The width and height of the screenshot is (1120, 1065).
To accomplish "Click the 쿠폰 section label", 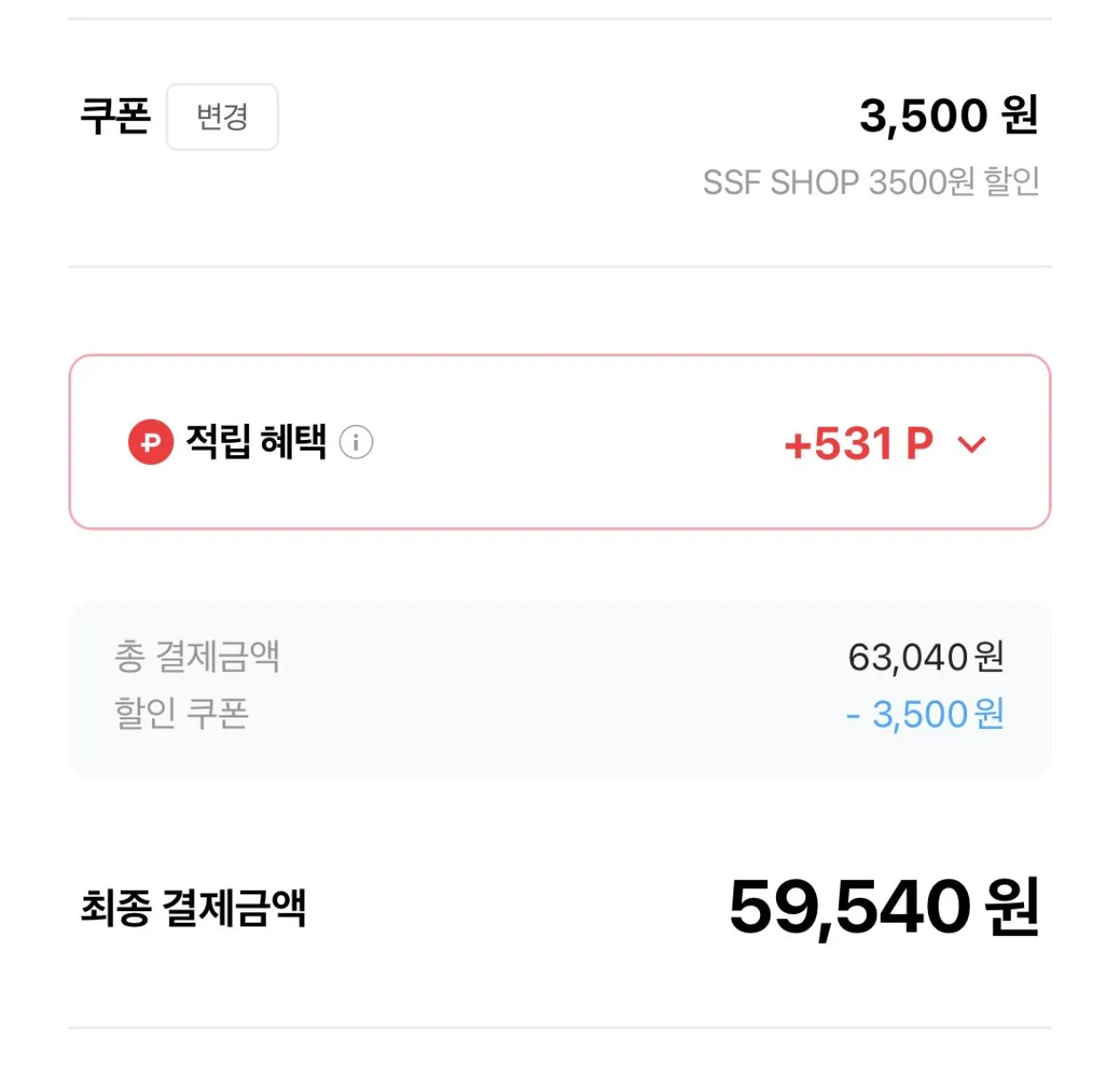I will click(x=116, y=114).
